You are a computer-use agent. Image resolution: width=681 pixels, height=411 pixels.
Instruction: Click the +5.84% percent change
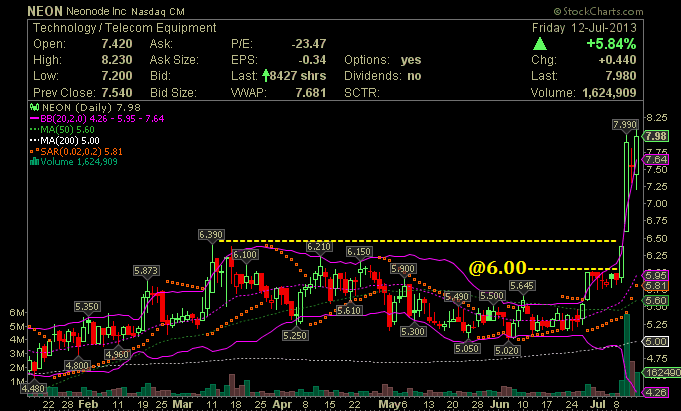(x=611, y=44)
